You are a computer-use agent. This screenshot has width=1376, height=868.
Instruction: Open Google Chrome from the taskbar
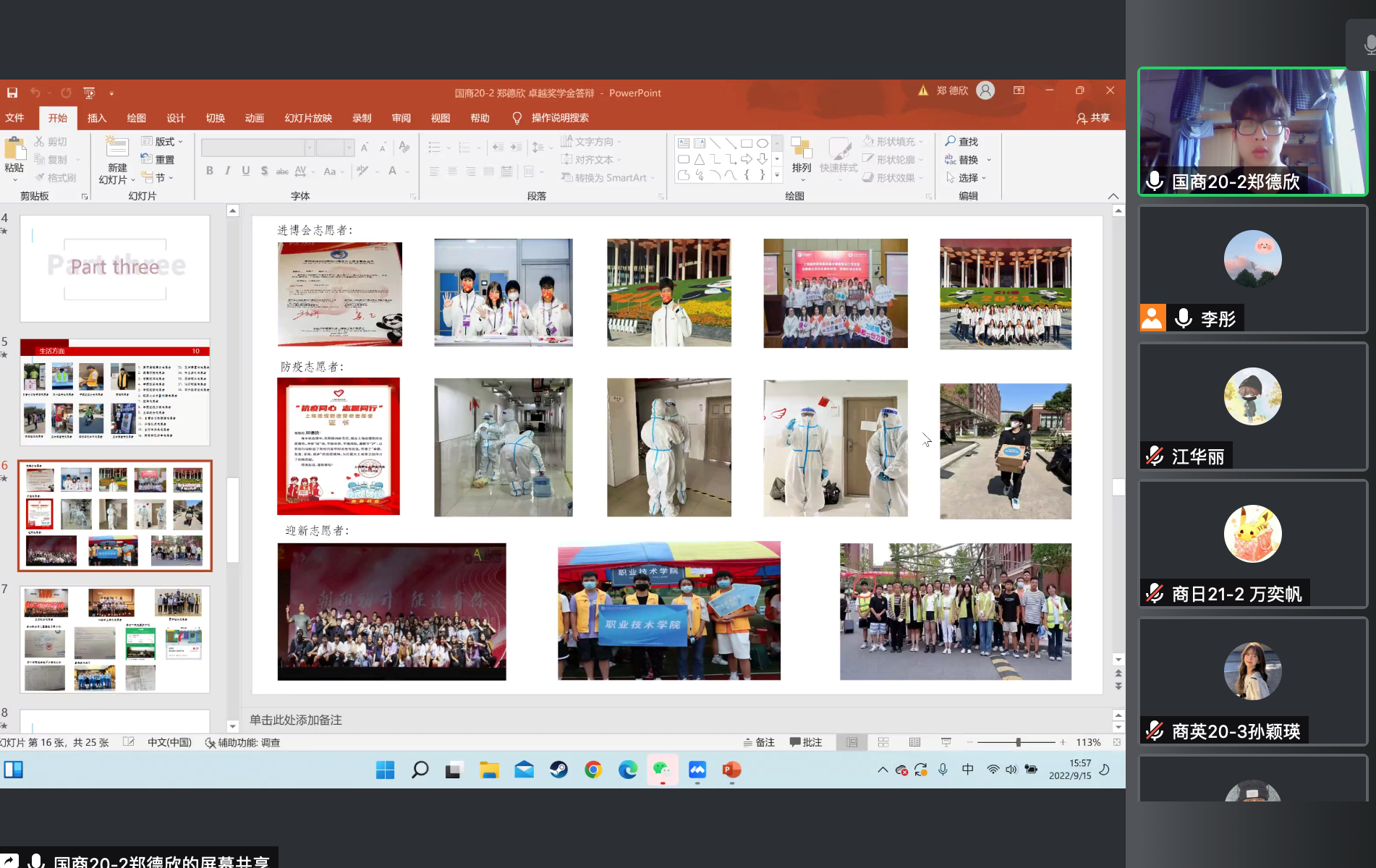(593, 770)
